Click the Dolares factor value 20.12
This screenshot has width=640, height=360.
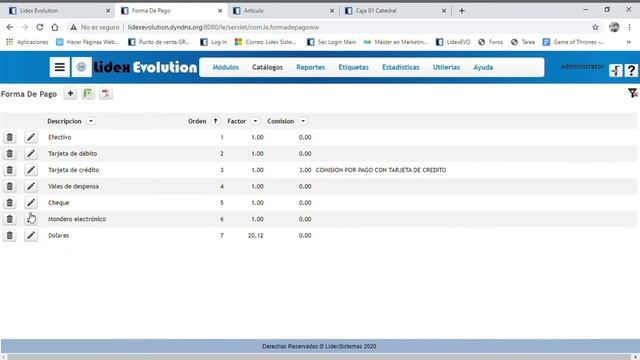(256, 236)
